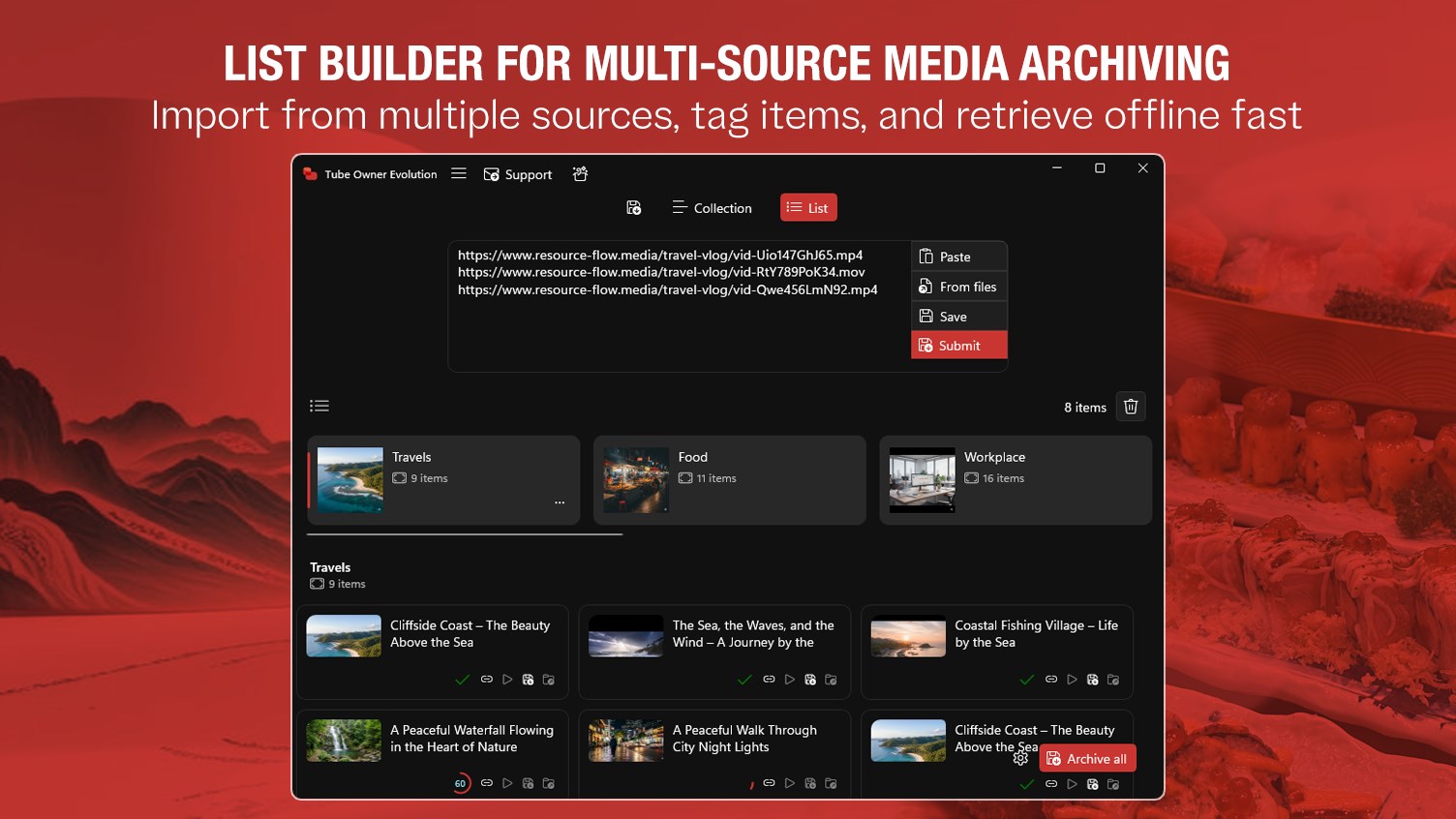
Task: Click the "11 items" count under Food
Action: tap(716, 478)
